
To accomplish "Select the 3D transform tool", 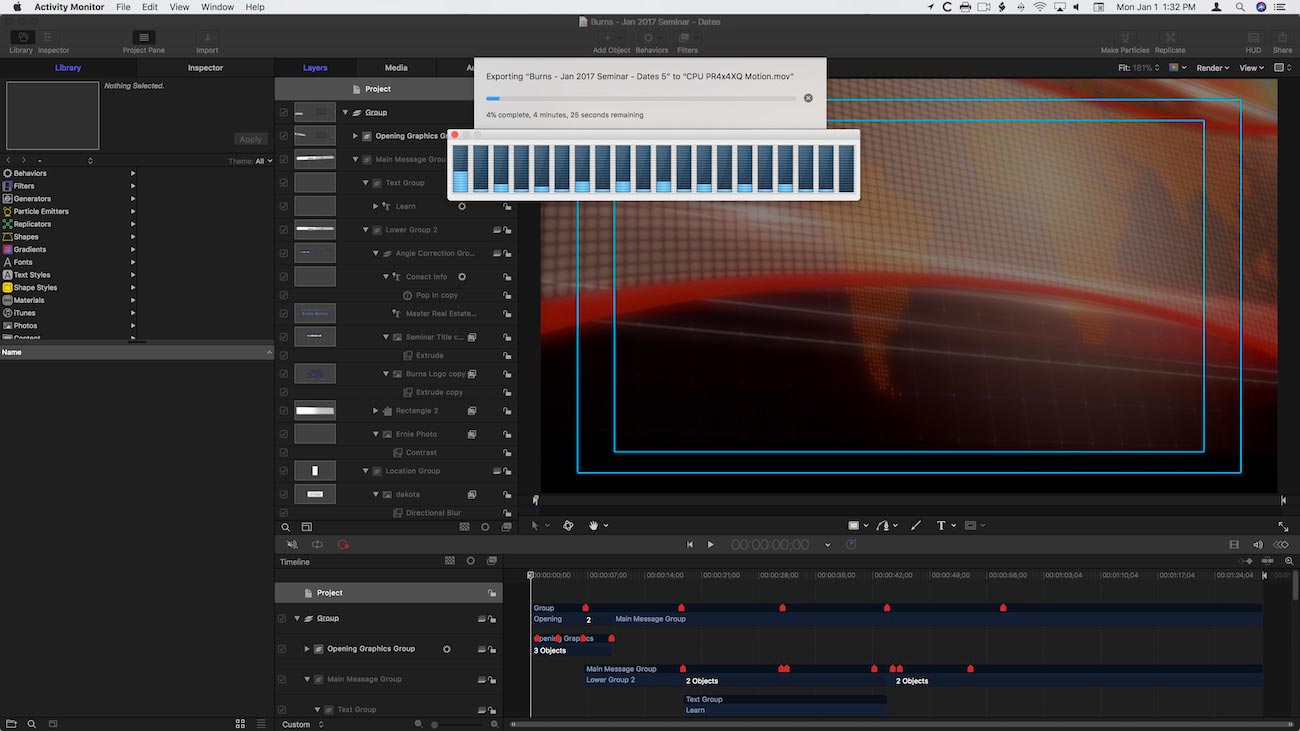I will click(x=568, y=525).
